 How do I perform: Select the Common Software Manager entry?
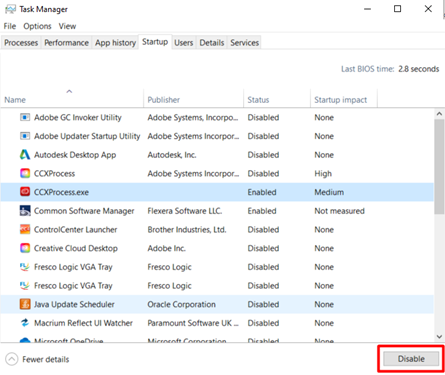[217, 211]
